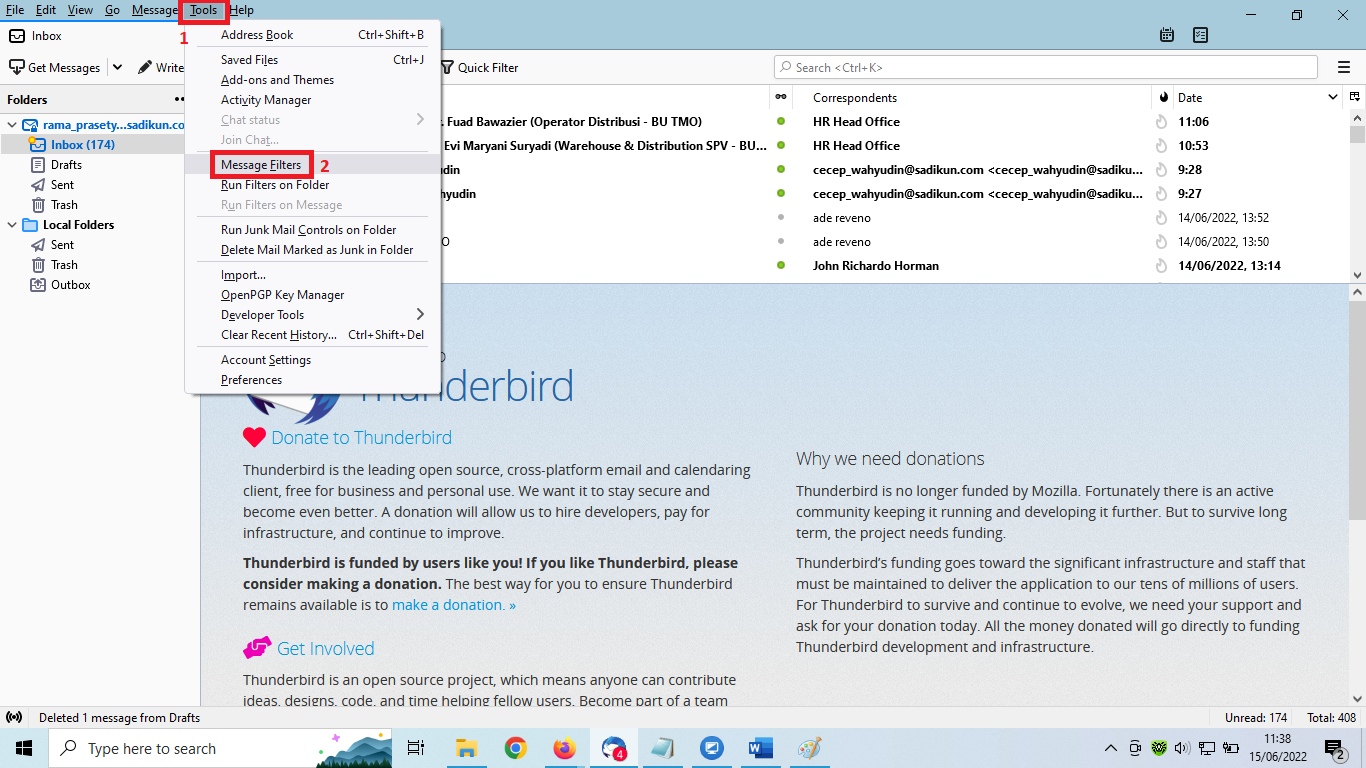Screen dimensions: 1366x768
Task: Toggle read status of 10:53 message
Action: tap(781, 145)
